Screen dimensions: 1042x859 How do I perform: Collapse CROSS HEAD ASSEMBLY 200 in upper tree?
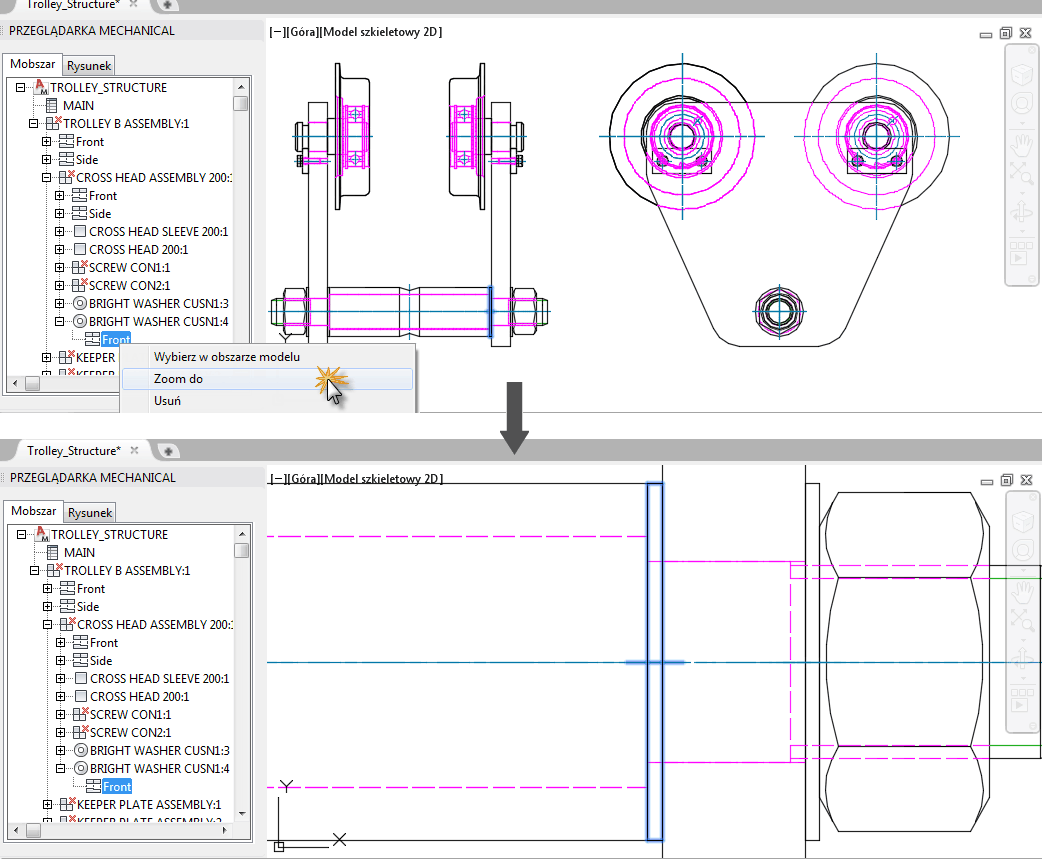[x=47, y=177]
